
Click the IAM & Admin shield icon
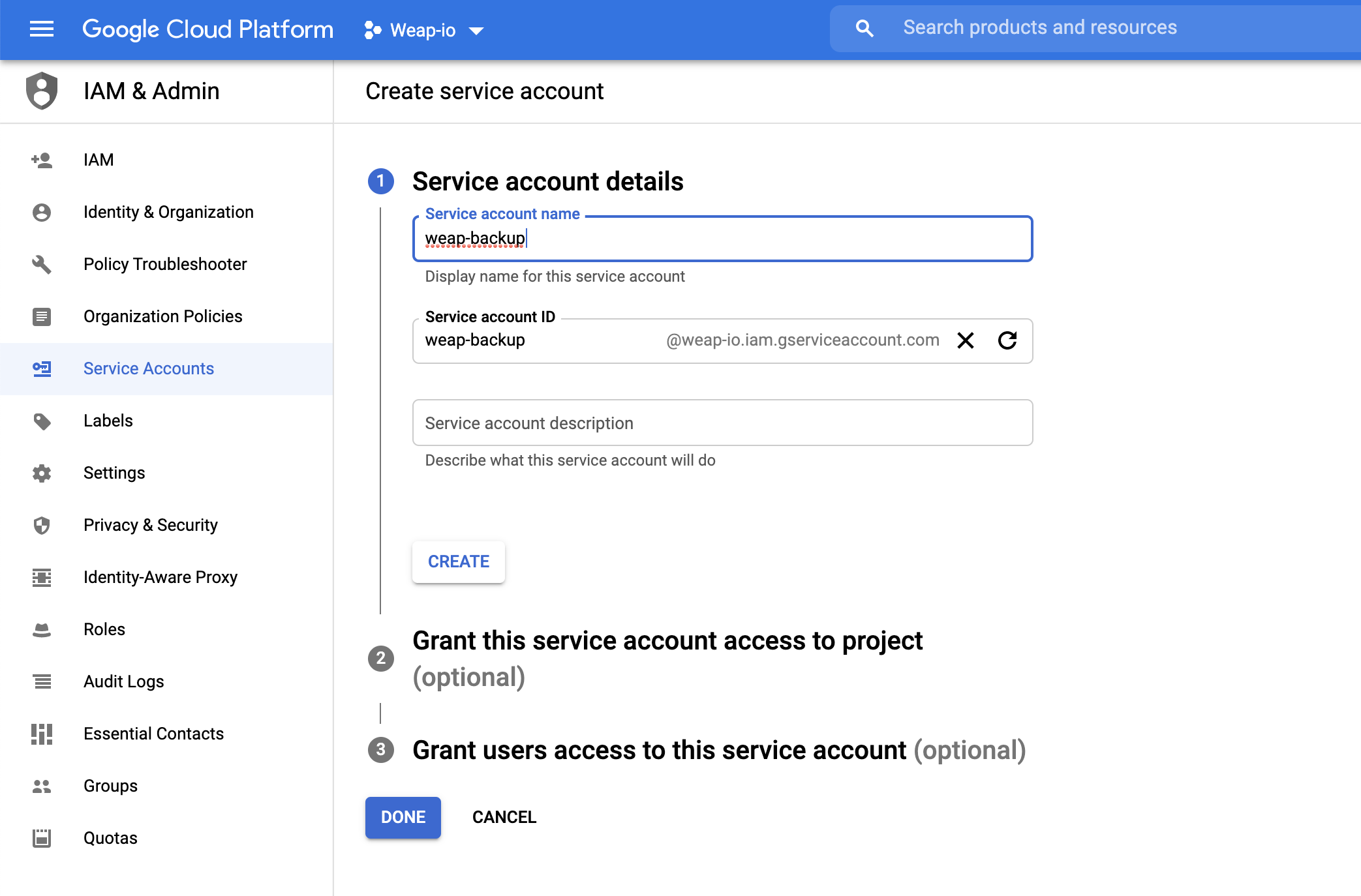point(42,91)
